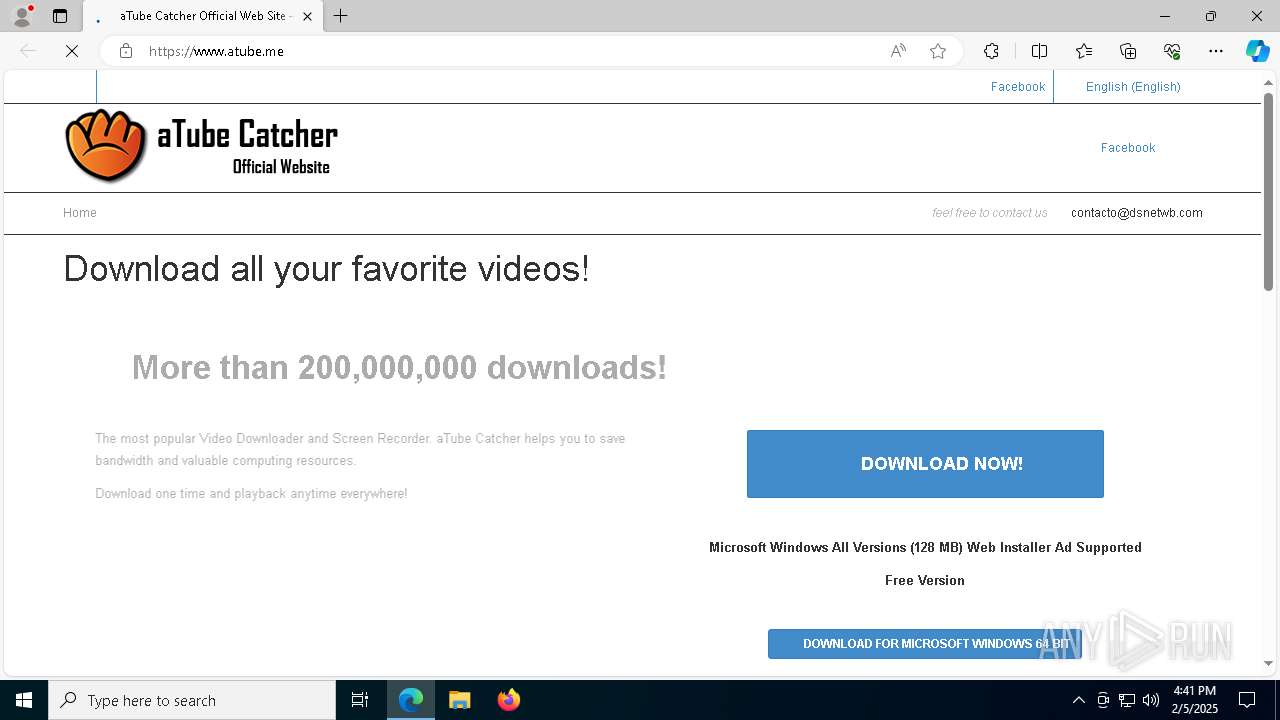The image size is (1280, 720).
Task: Open the English language selector
Action: (1133, 87)
